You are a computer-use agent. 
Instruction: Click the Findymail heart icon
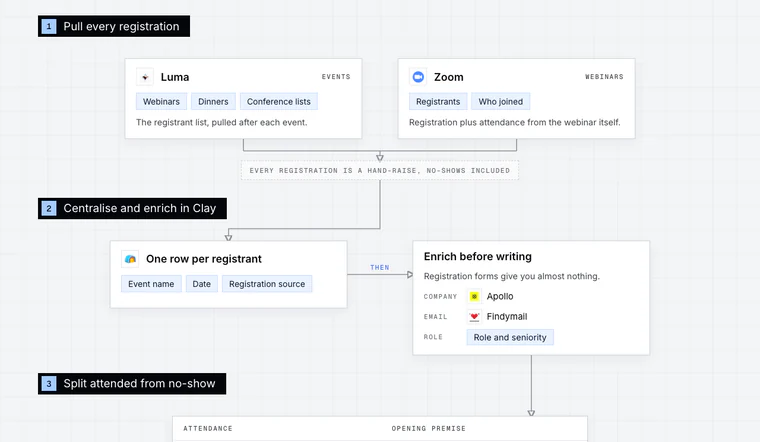(474, 316)
